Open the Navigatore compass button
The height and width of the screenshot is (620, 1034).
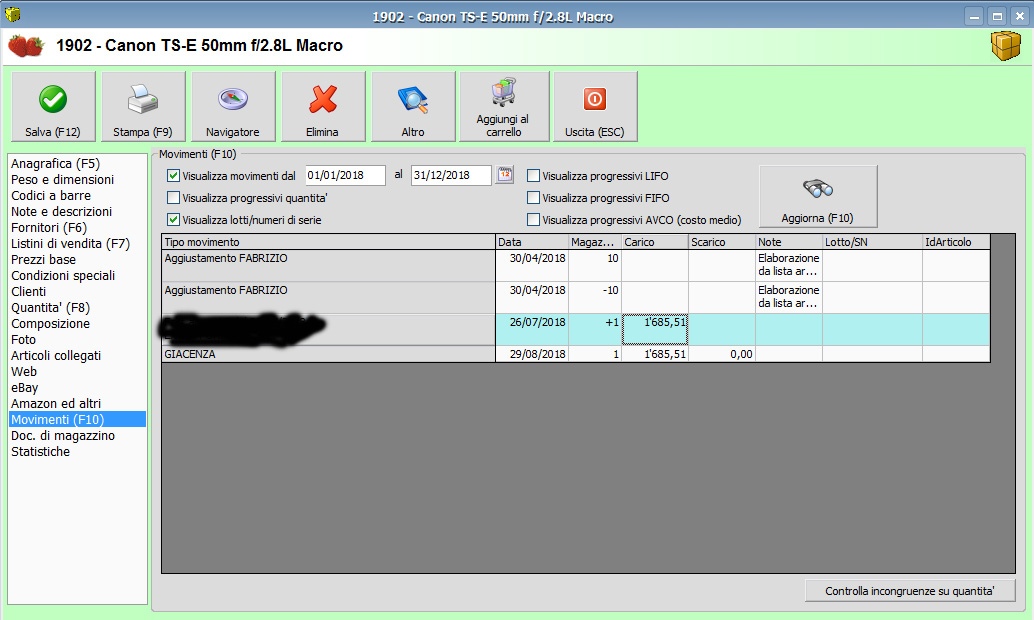[233, 106]
